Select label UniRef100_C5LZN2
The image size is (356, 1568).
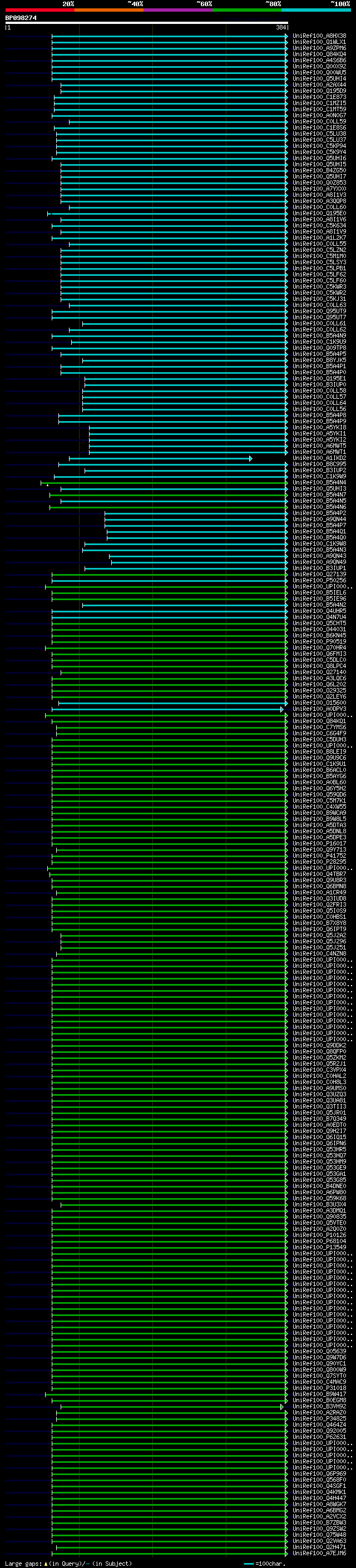pos(319,250)
